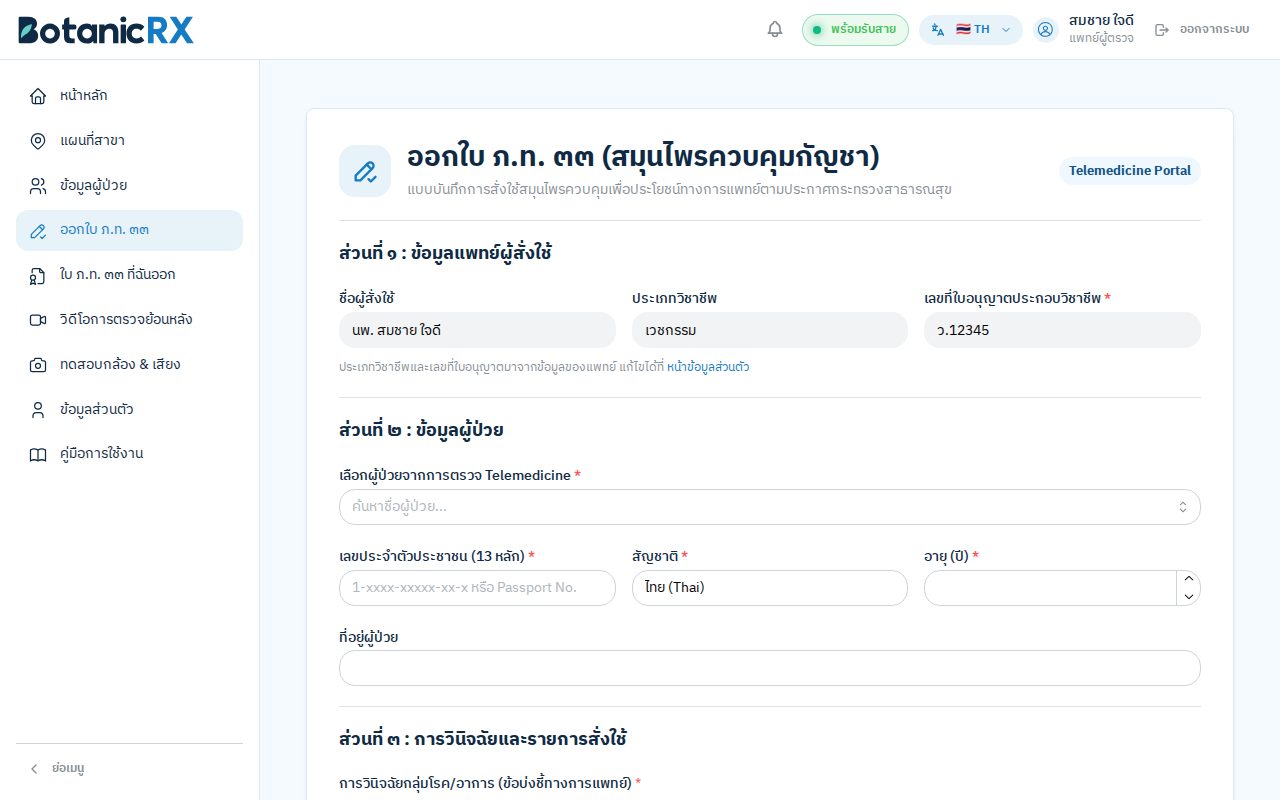1280x800 pixels.
Task: Go to ข้อมูลส่วนตัว in the sidebar
Action: click(129, 410)
